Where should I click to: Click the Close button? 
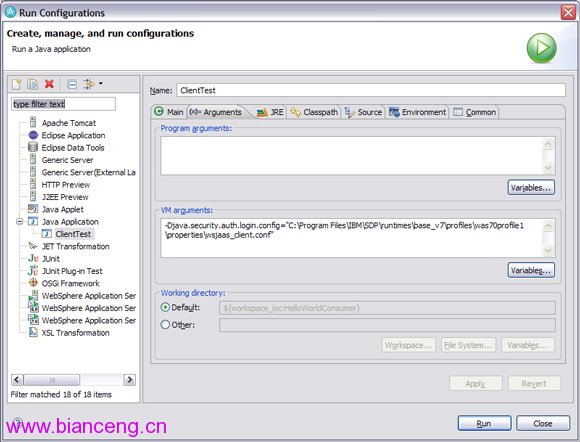pyautogui.click(x=543, y=423)
